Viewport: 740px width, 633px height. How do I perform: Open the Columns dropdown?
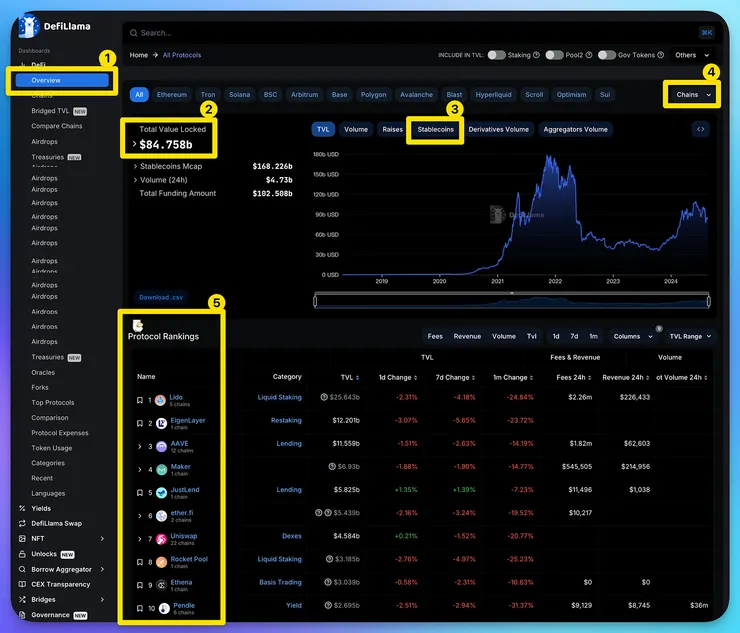[633, 337]
